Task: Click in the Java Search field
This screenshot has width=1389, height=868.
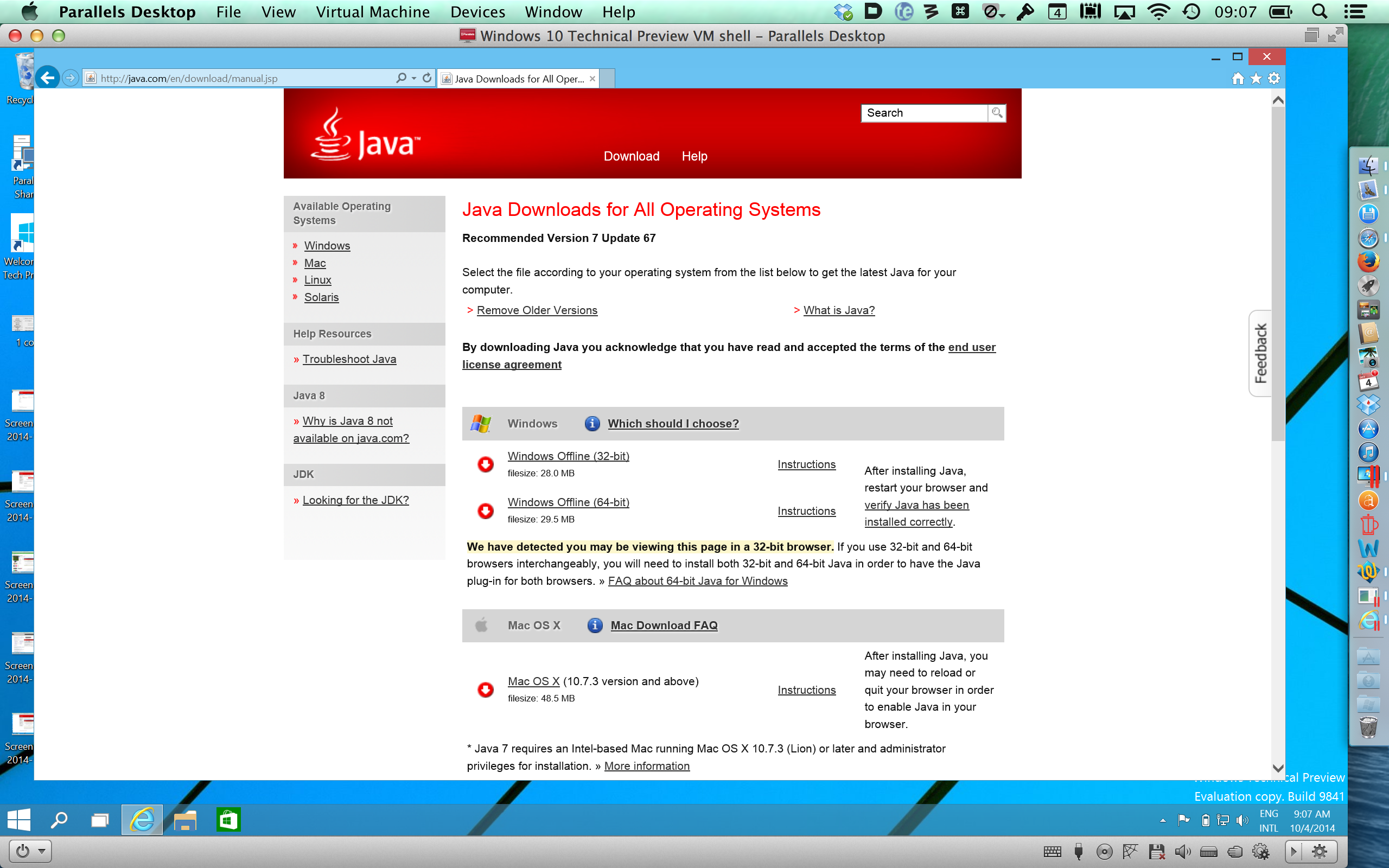Action: pyautogui.click(x=924, y=113)
